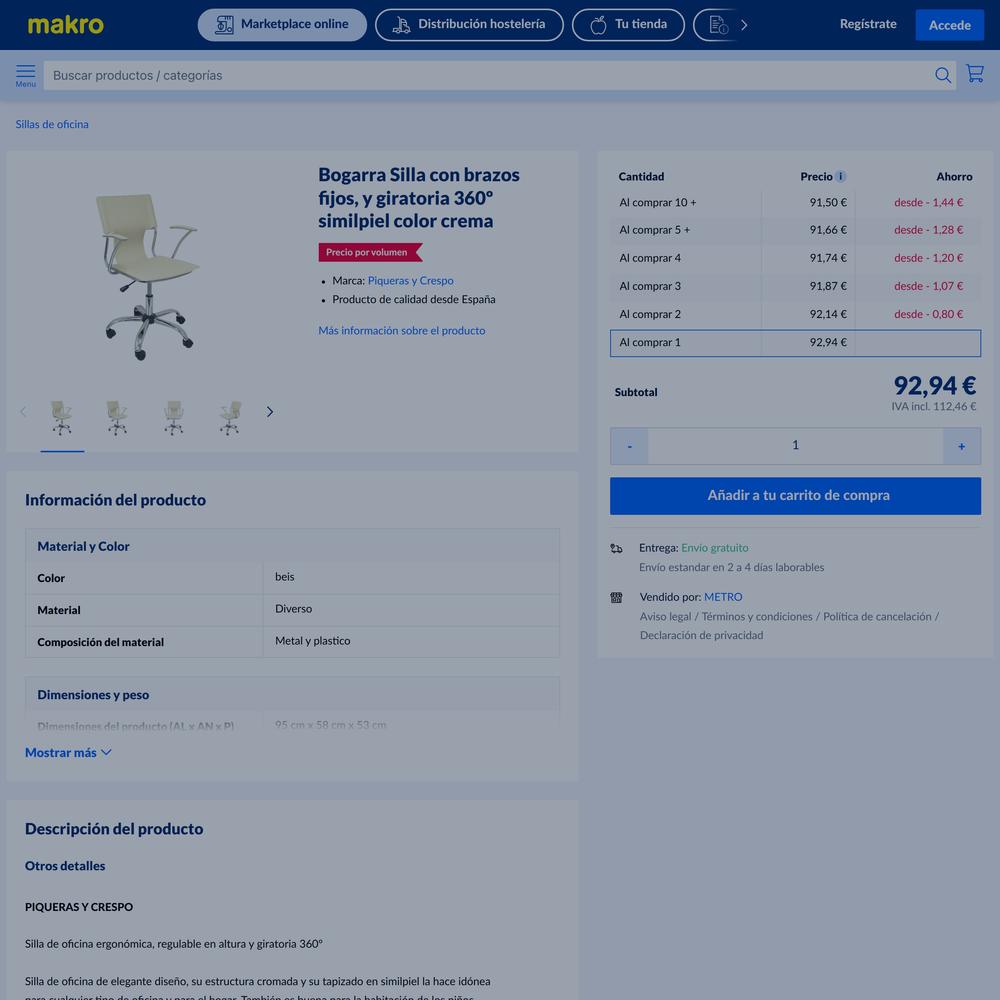Select the third chair thumbnail
1000x1000 pixels.
[x=173, y=418]
